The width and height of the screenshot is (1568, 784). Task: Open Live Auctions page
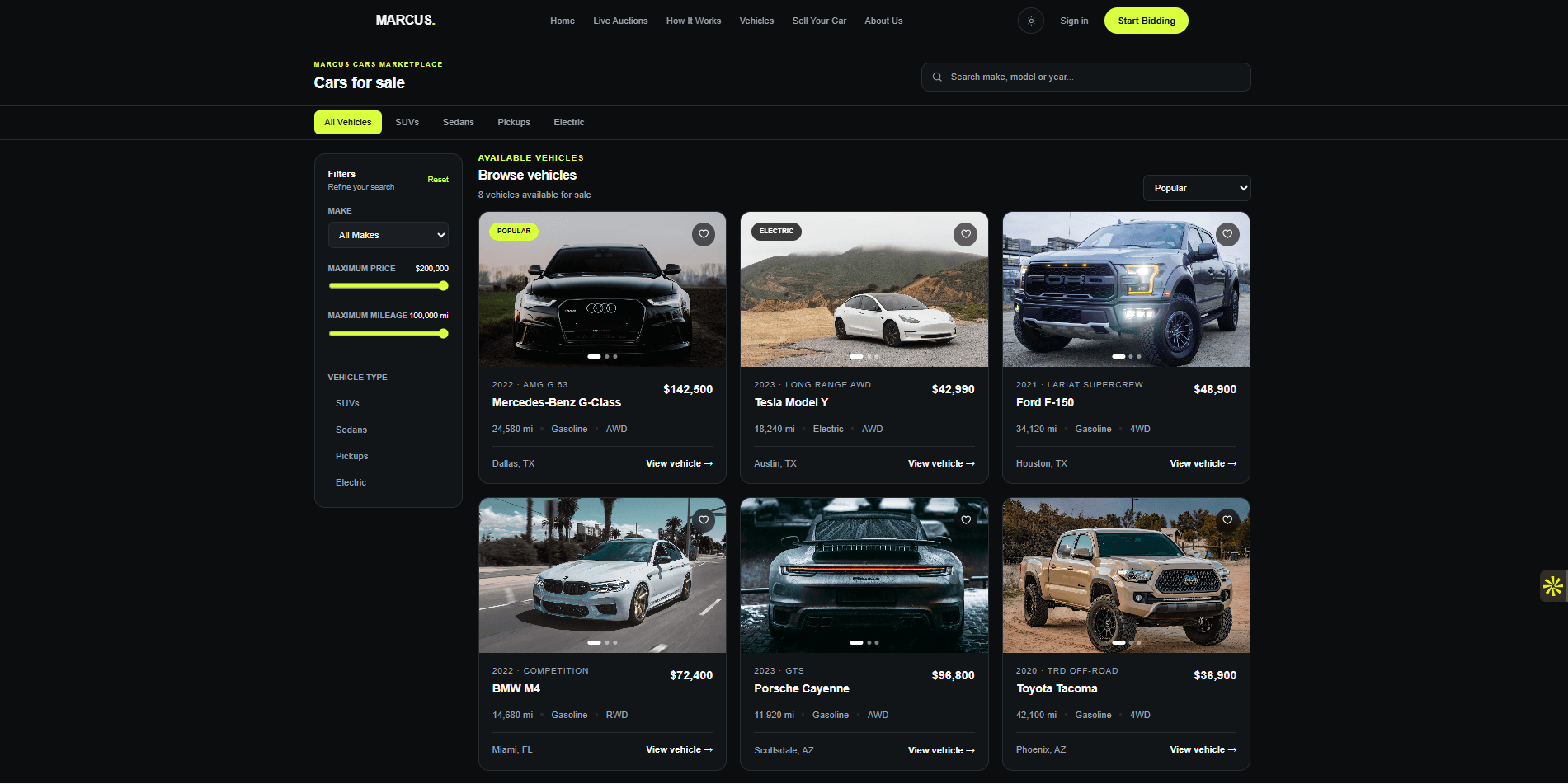[x=620, y=21]
